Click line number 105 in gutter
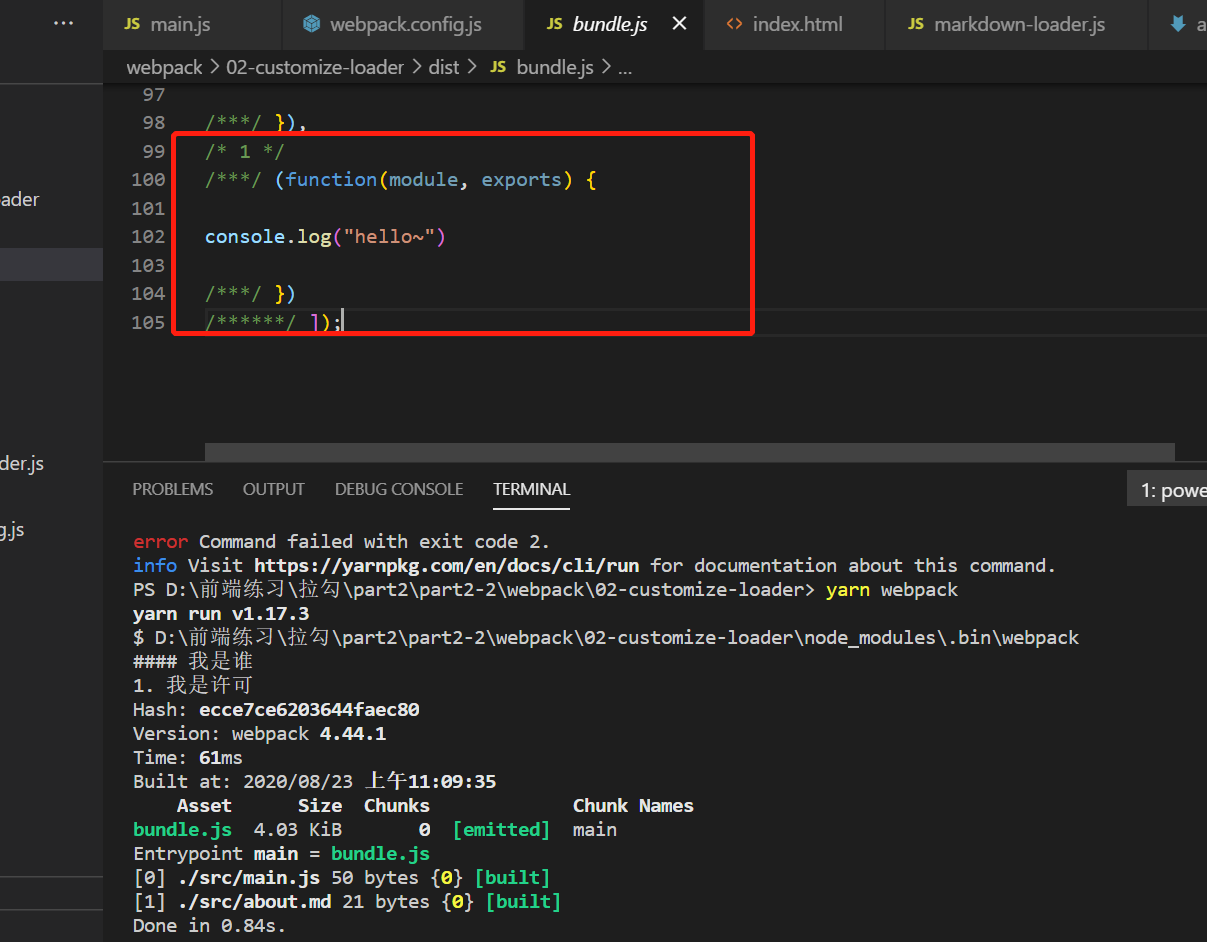Screen dimensions: 1207x942 149,322
